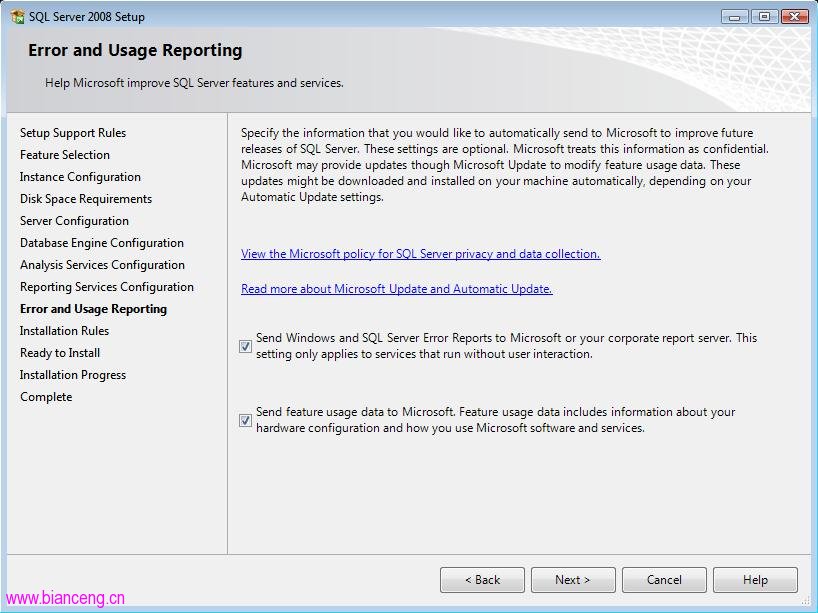Read more about Microsoft Update and Automatic Update
The height and width of the screenshot is (613, 818).
point(396,289)
